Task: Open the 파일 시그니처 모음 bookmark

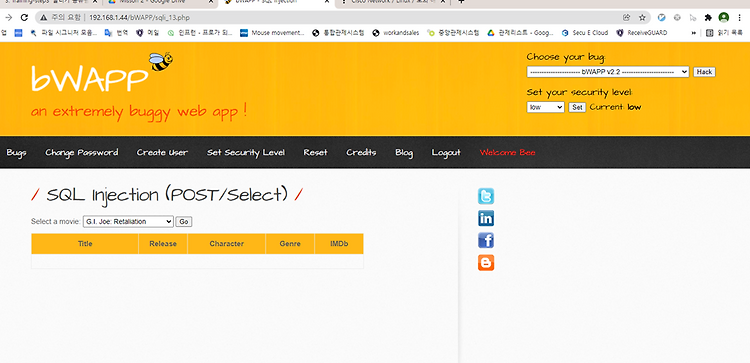Action: pos(63,33)
